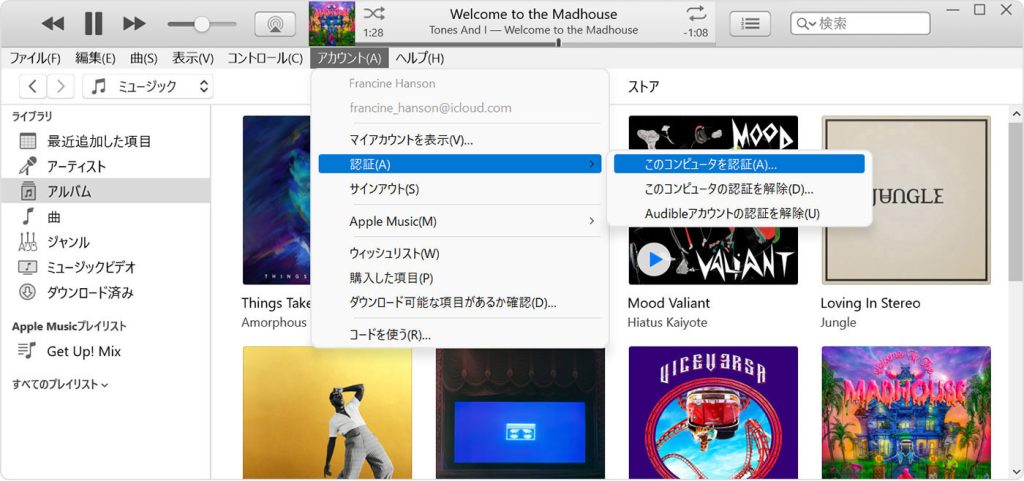Go forward with the right chevron
Viewport: 1024px width, 481px height.
(x=61, y=86)
